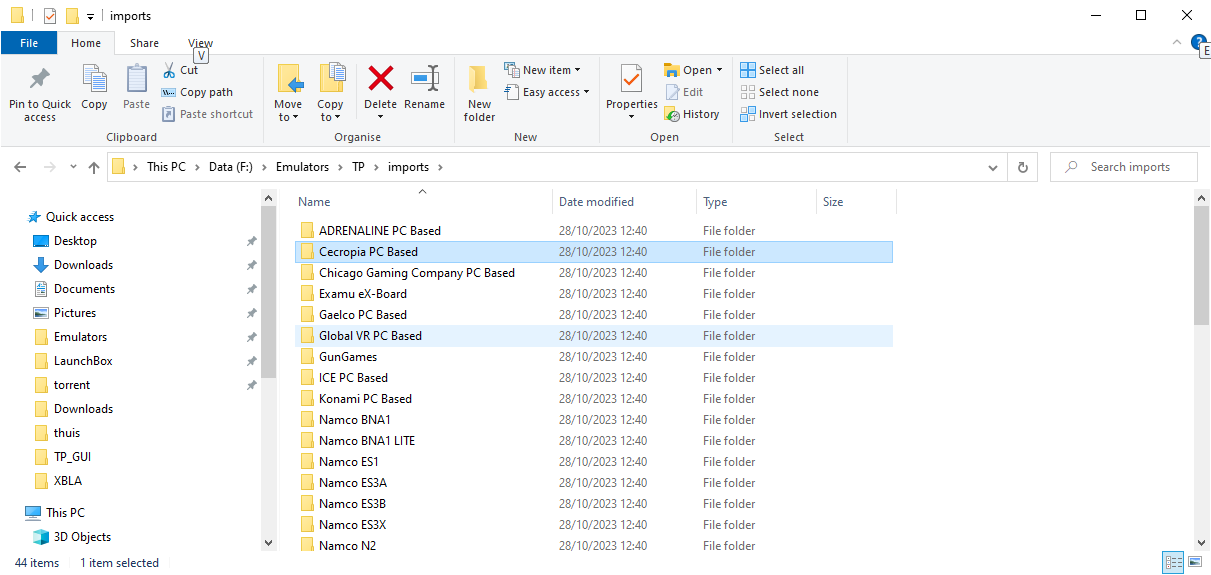Switch to the Share ribbon tab
Viewport: 1211px width, 575px height.
[x=144, y=43]
